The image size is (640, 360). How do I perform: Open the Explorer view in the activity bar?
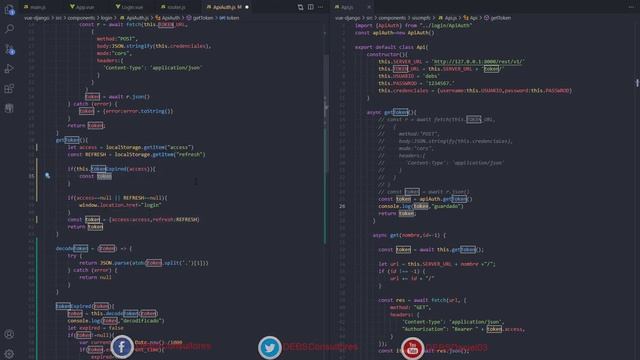pyautogui.click(x=9, y=9)
